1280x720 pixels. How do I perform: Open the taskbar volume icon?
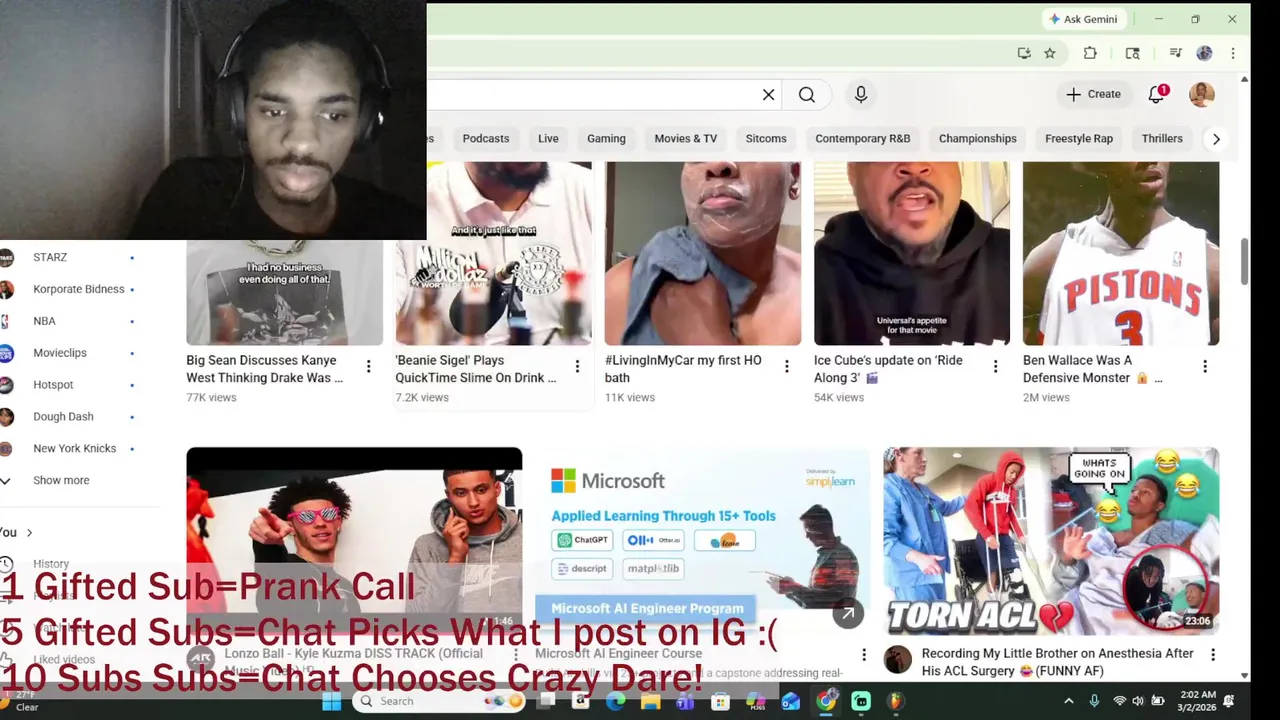point(1138,701)
